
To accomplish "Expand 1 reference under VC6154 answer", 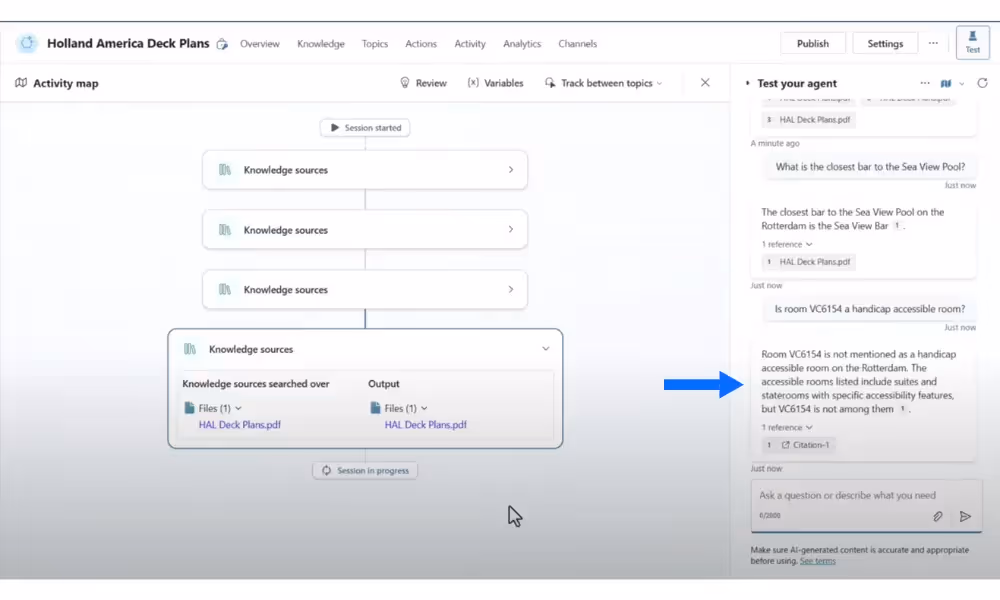I will coord(787,427).
